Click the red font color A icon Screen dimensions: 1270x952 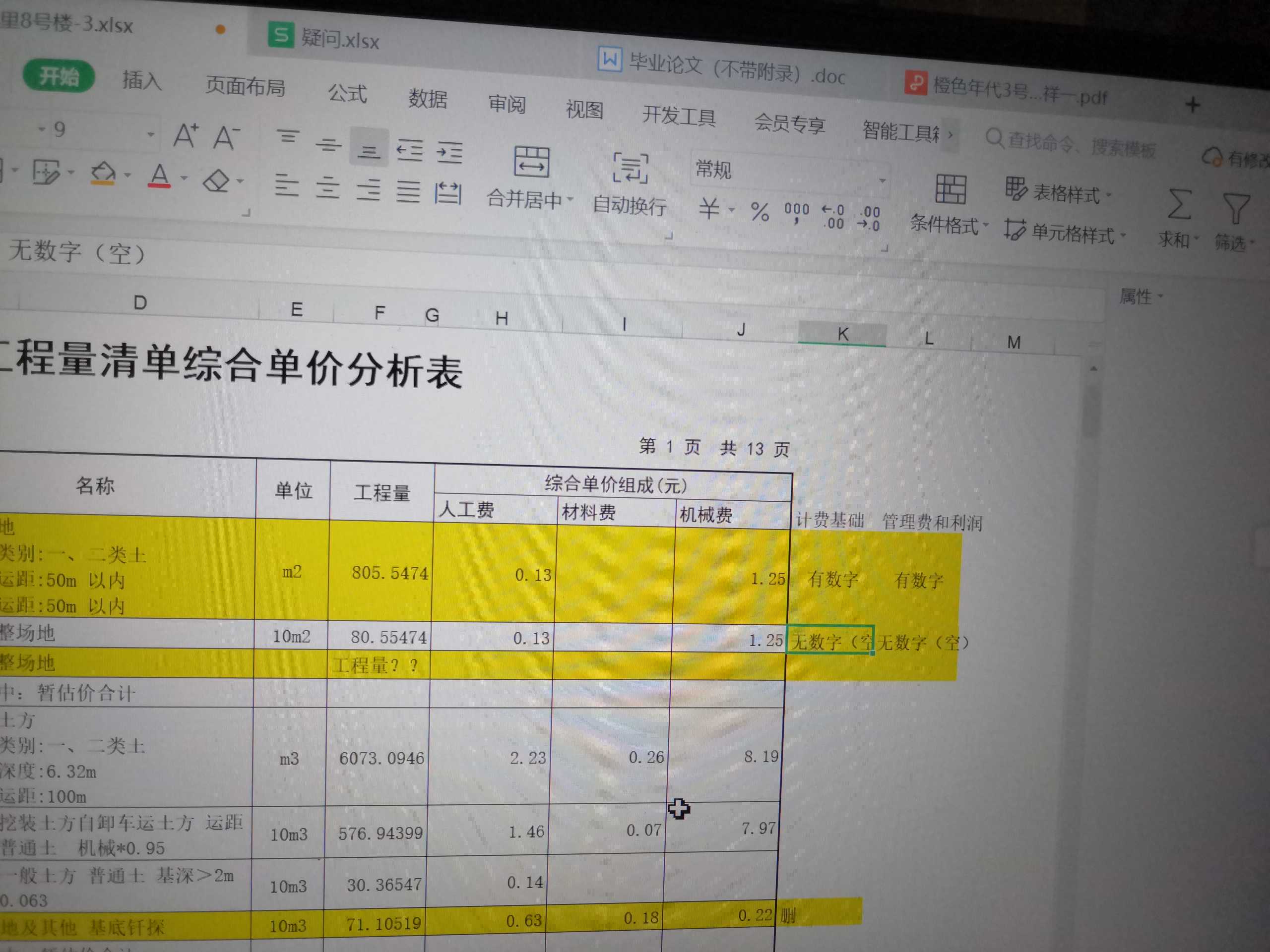[160, 176]
